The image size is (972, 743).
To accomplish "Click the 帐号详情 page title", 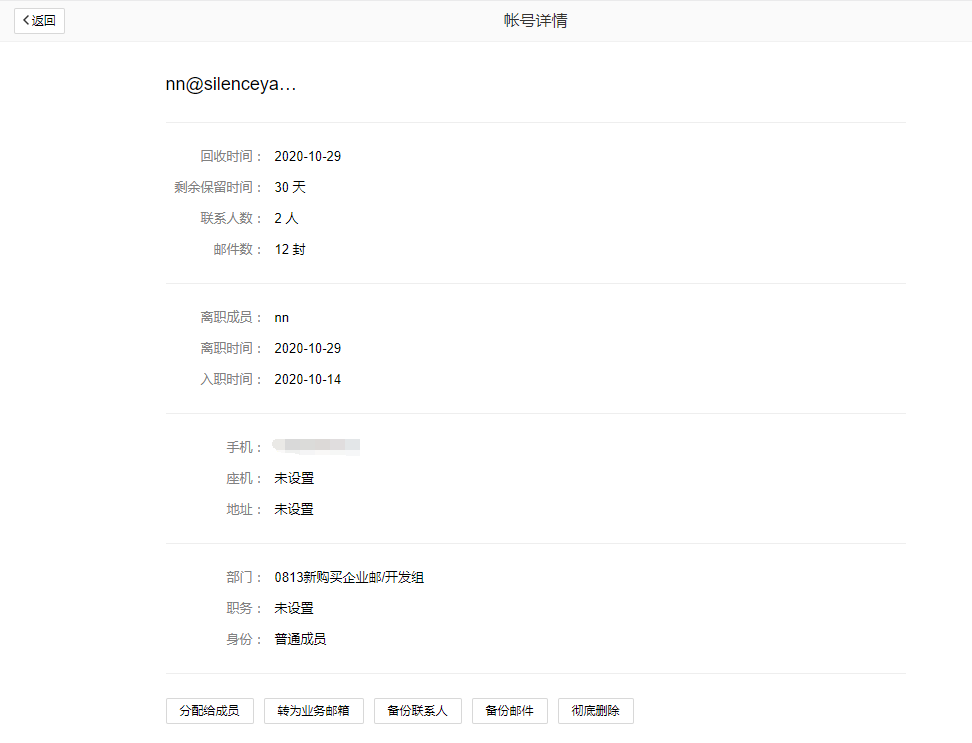I will (535, 21).
